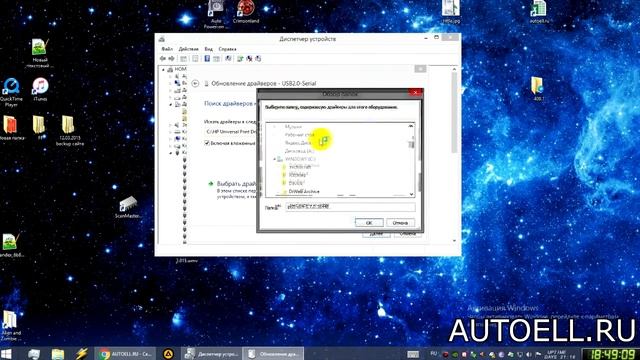The width and height of the screenshot is (640, 360).
Task: Click the RU language indicator in tray
Action: 434,353
